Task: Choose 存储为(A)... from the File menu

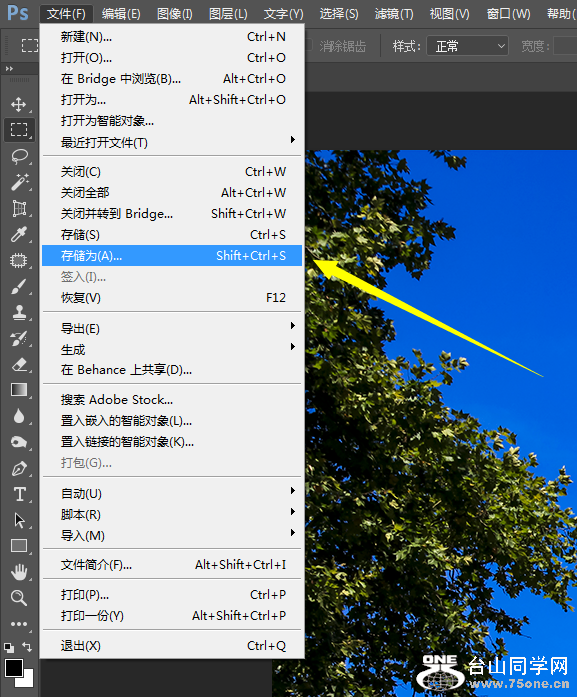Action: click(172, 256)
